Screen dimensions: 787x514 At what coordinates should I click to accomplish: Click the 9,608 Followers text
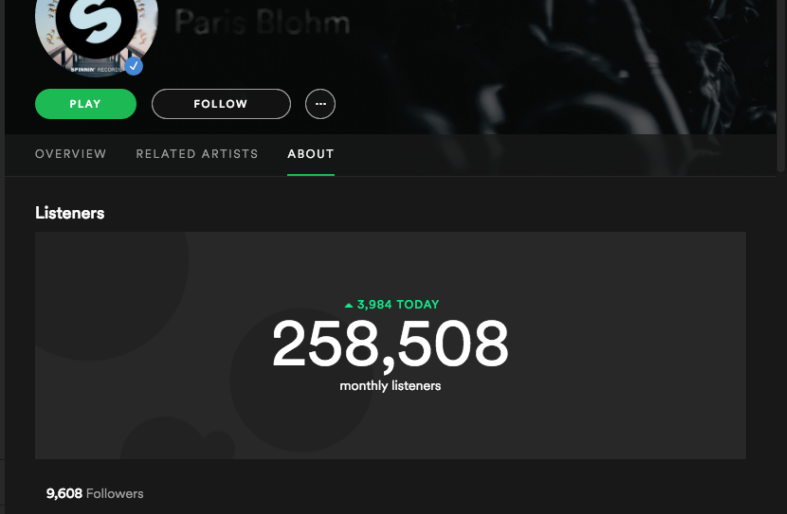(x=94, y=493)
